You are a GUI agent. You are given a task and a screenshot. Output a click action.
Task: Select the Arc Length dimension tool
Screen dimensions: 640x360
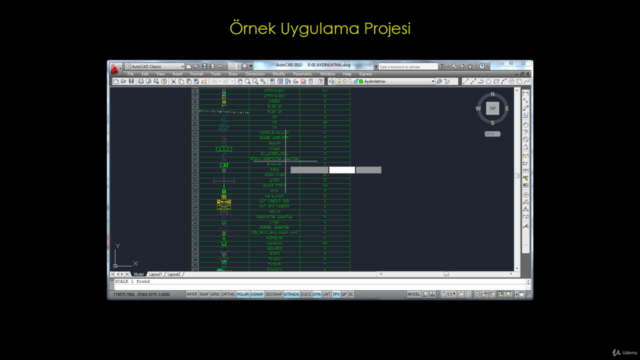click(526, 108)
